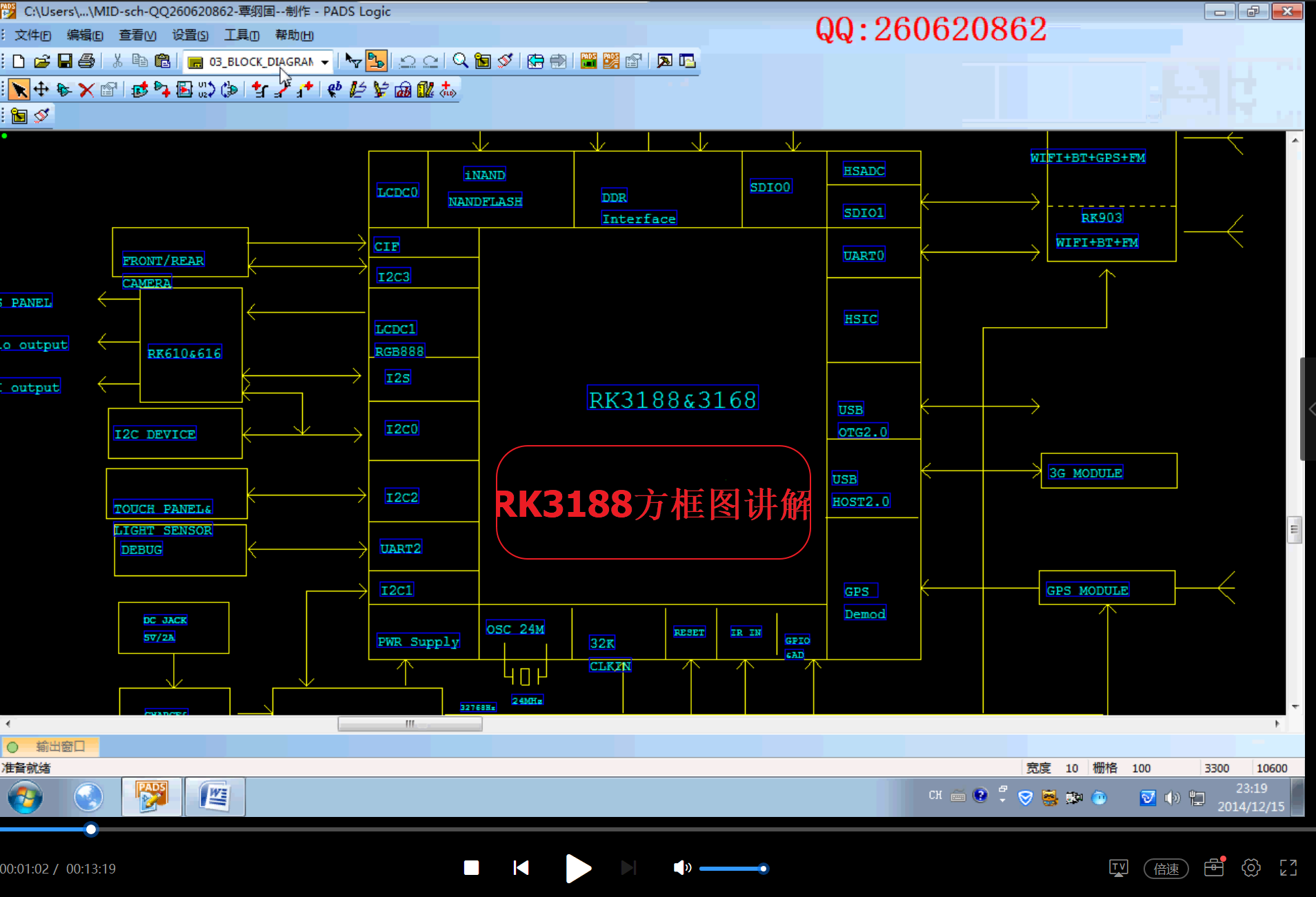Redo the last undone action

(x=430, y=61)
